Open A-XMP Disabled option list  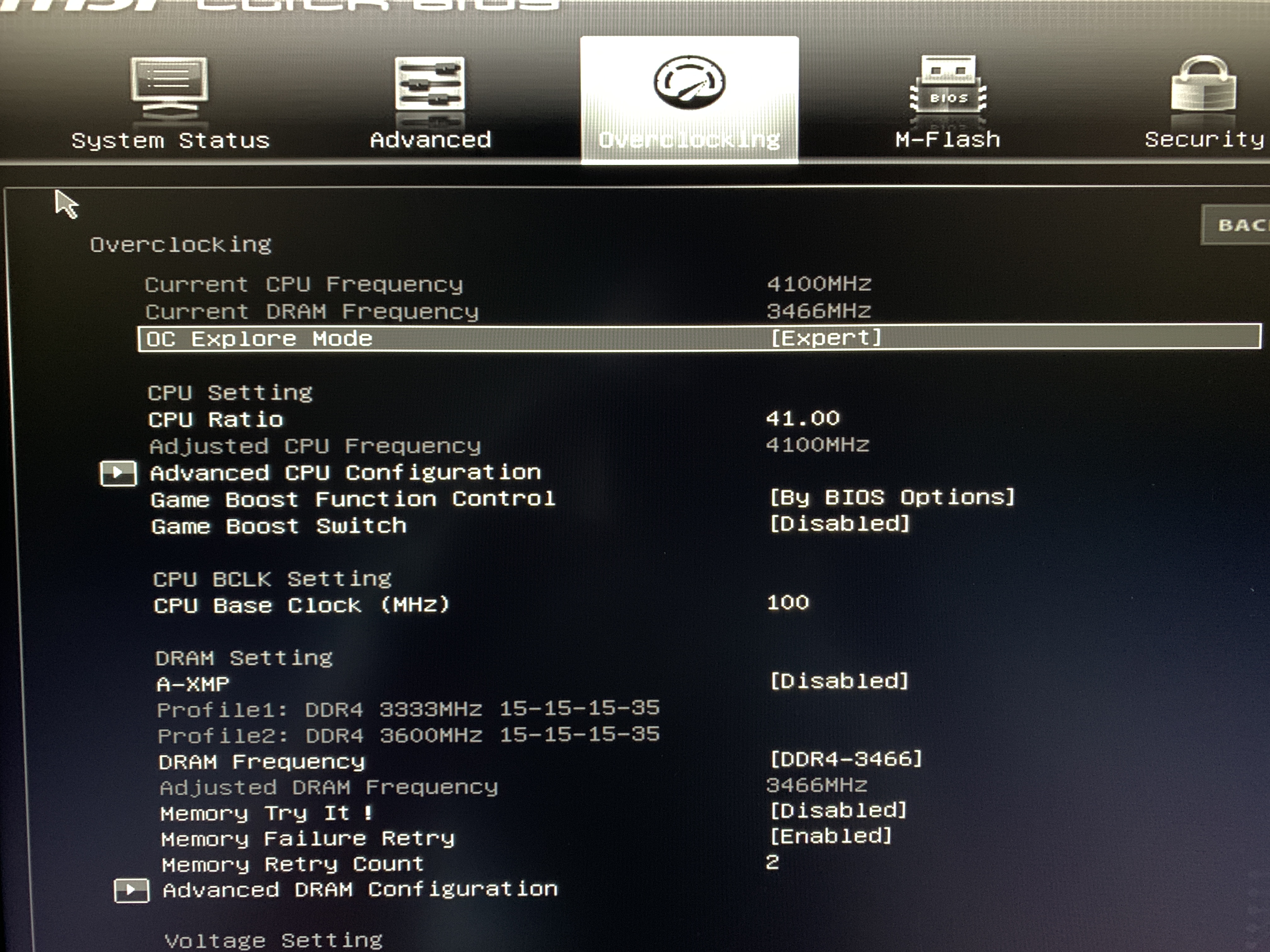(x=838, y=681)
